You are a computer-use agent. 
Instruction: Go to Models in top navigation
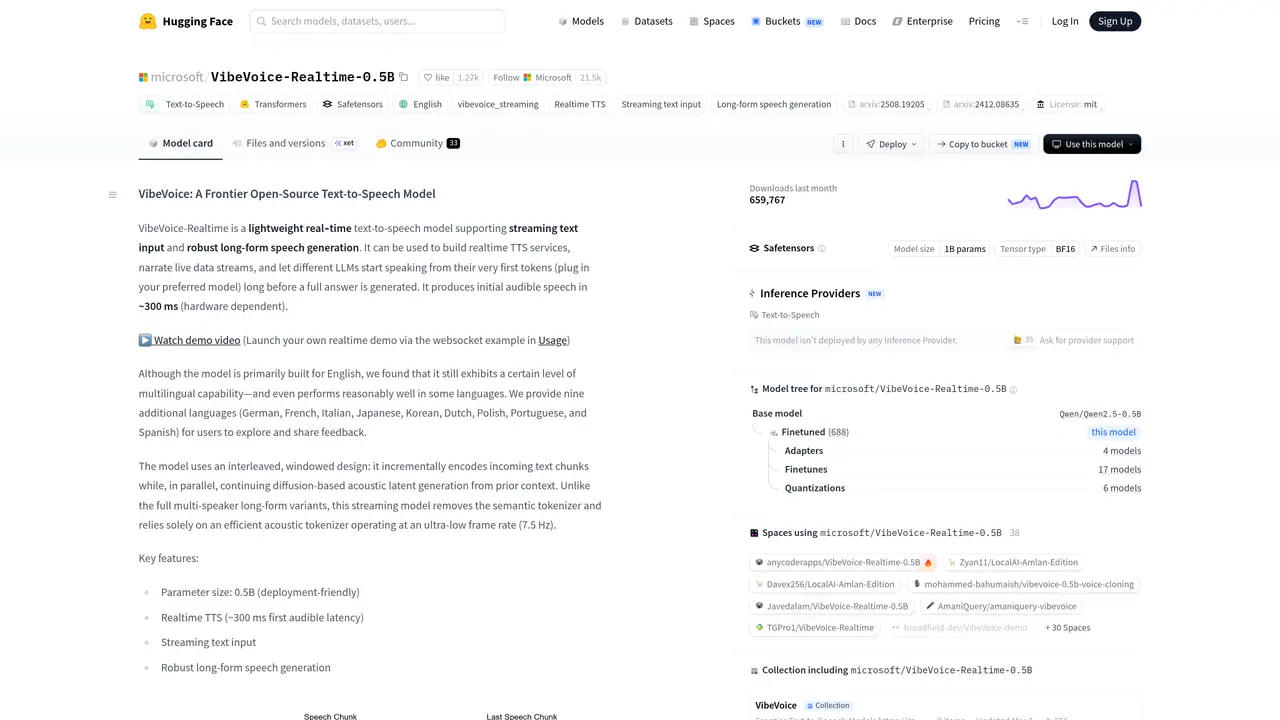(x=581, y=21)
